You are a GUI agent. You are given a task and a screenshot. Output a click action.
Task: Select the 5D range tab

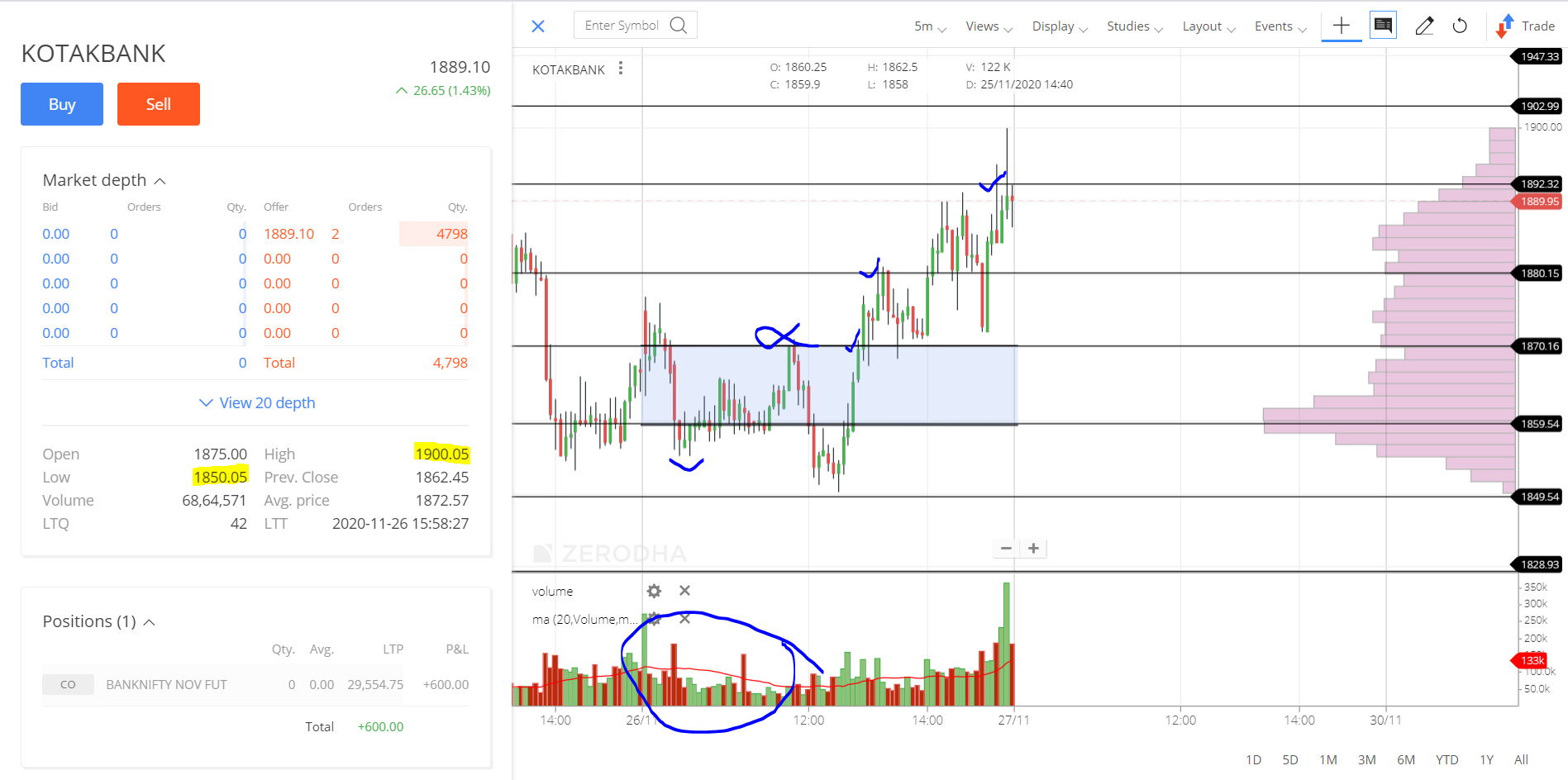tap(1290, 759)
